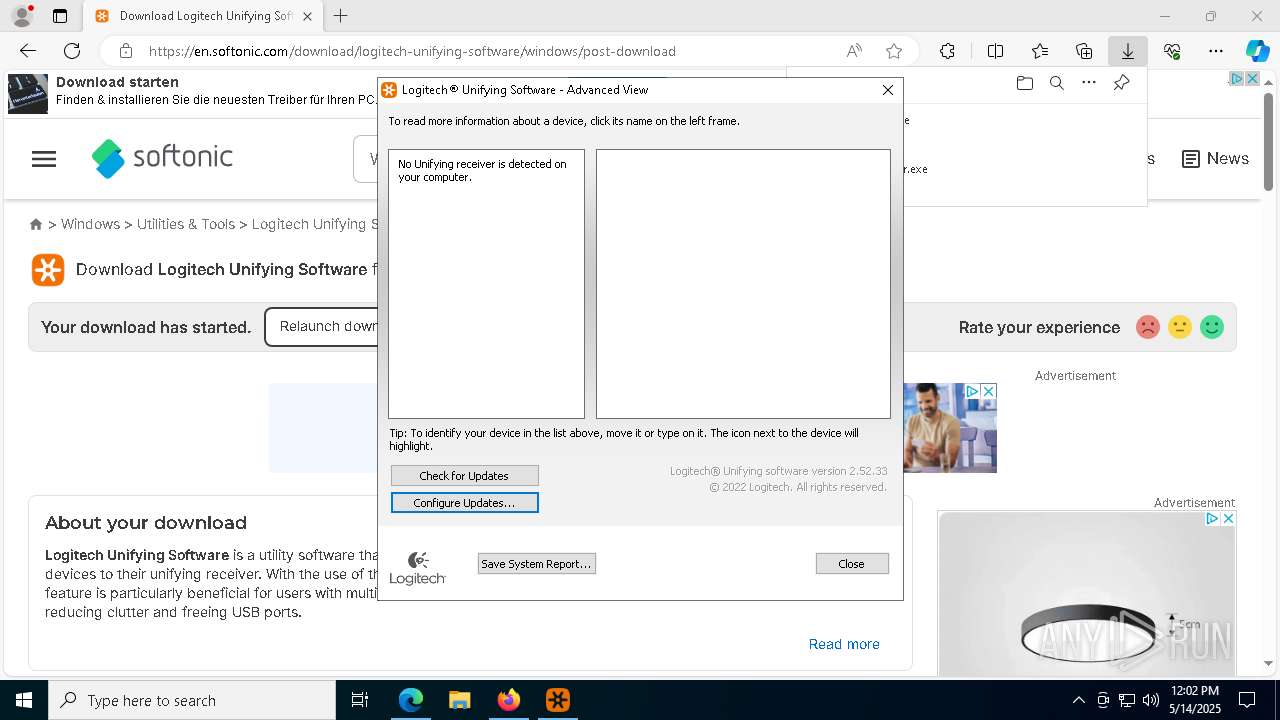This screenshot has height=720, width=1280.
Task: Click the X on the Logitech dialog title bar
Action: click(887, 90)
